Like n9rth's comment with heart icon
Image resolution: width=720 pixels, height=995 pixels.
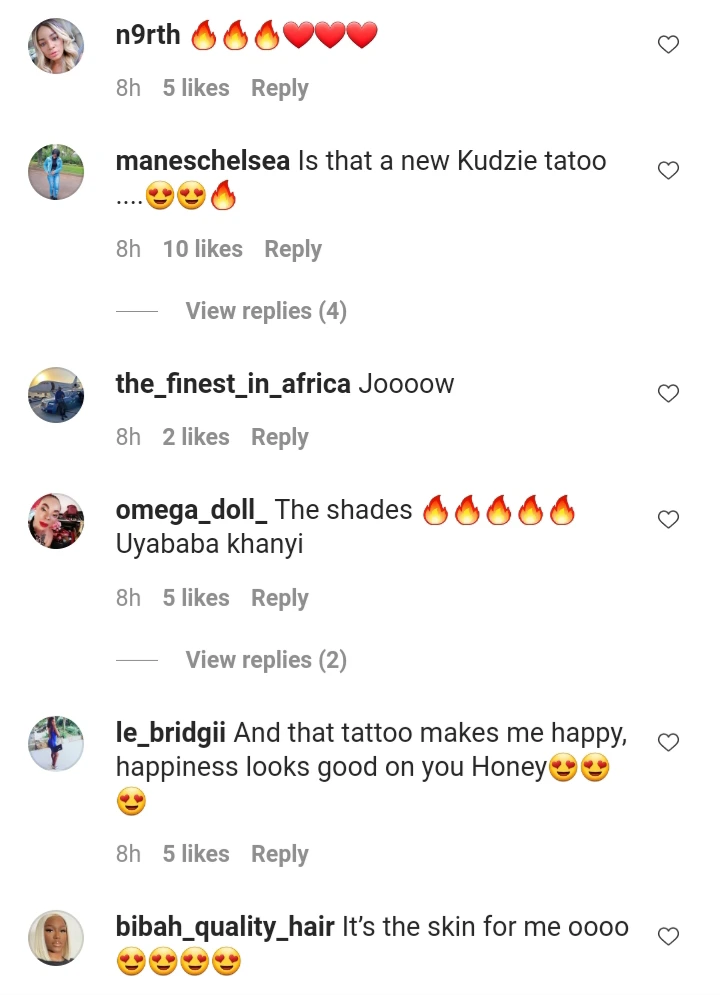[x=668, y=44]
